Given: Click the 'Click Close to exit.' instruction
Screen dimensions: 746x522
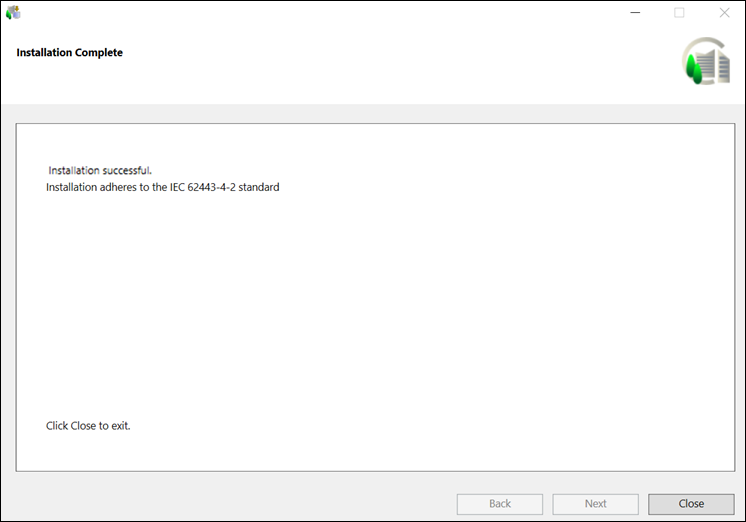Looking at the screenshot, I should coord(88,426).
